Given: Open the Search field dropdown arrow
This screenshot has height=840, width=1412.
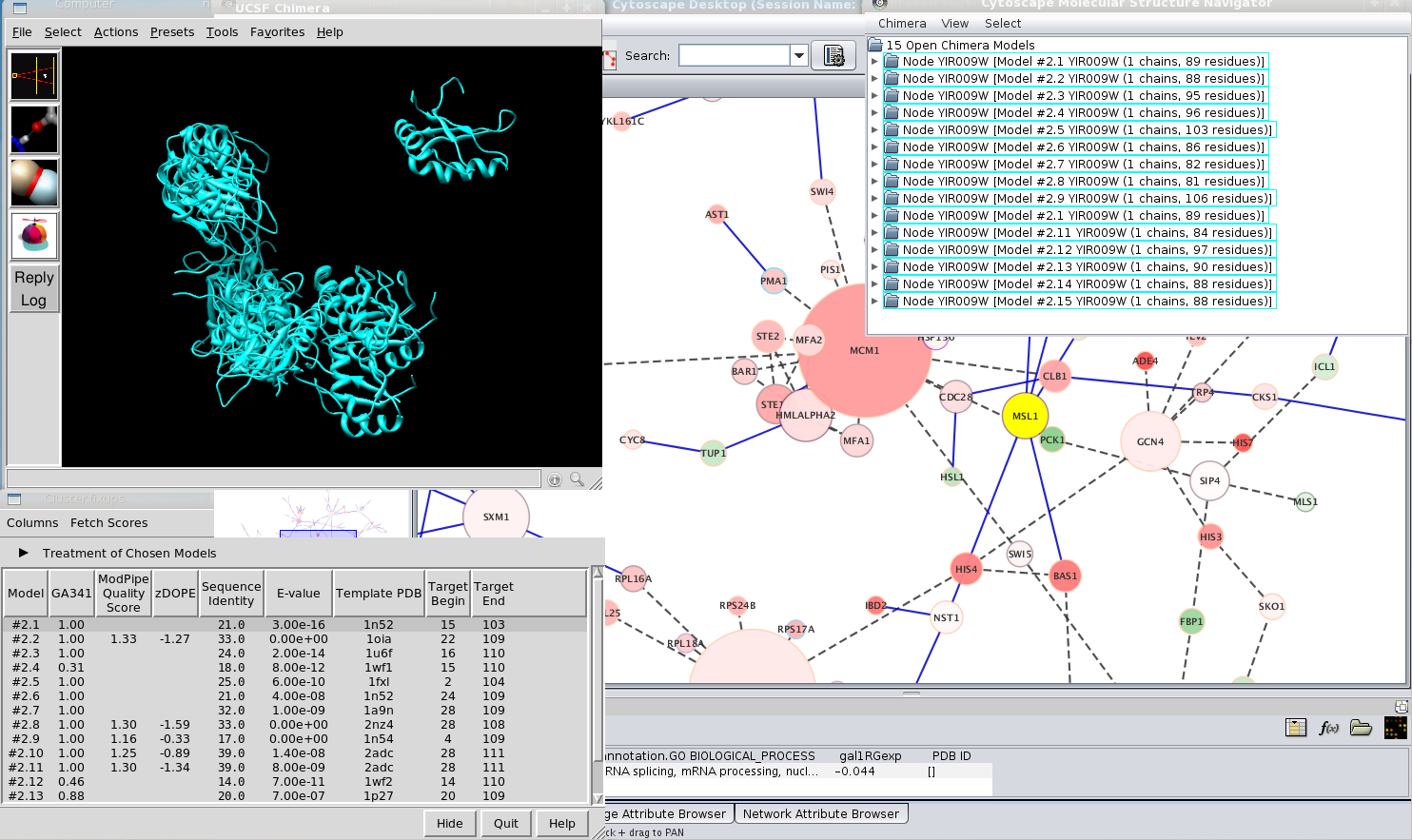Looking at the screenshot, I should [799, 56].
